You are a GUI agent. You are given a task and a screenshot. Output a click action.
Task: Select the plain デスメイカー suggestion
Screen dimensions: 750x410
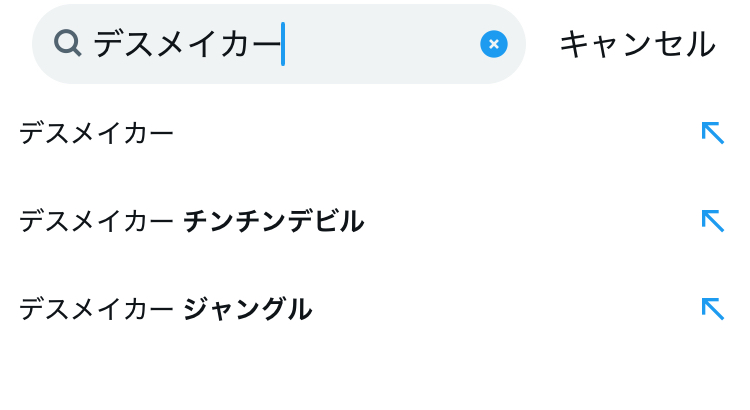(x=97, y=133)
